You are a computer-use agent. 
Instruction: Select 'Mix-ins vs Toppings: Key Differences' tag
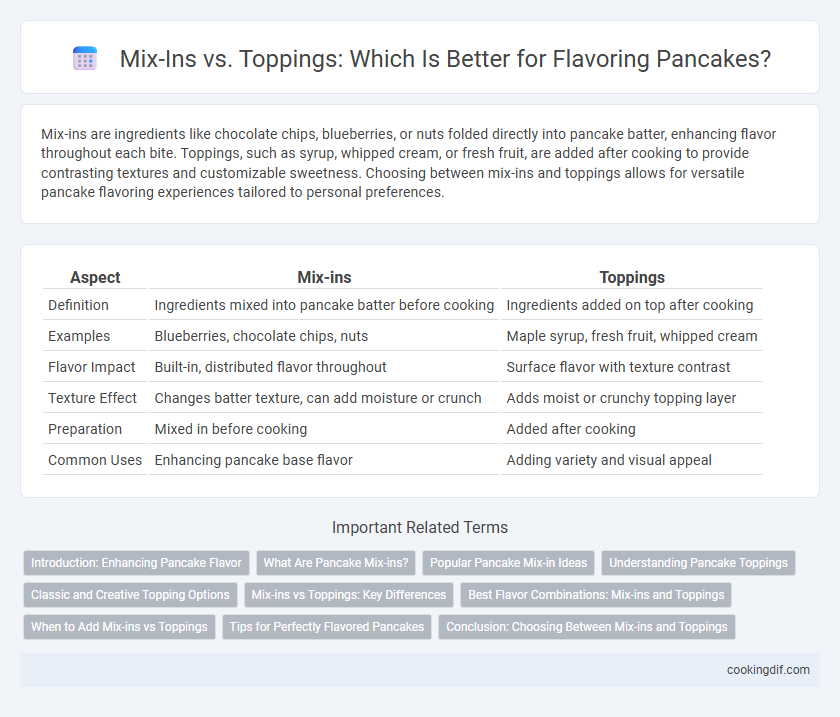[349, 595]
